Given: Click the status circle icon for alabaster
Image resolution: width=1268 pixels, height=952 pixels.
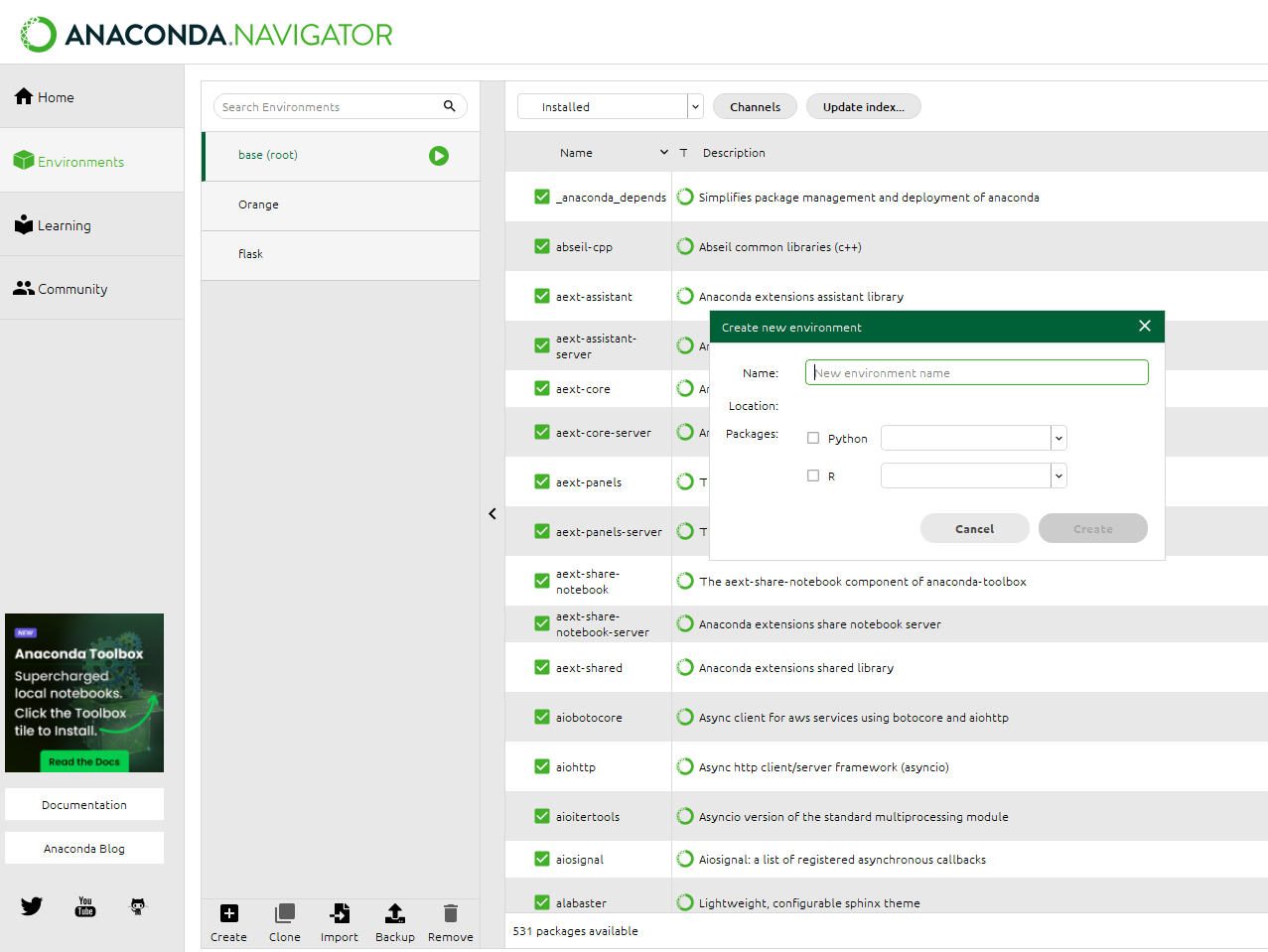Looking at the screenshot, I should click(x=685, y=902).
